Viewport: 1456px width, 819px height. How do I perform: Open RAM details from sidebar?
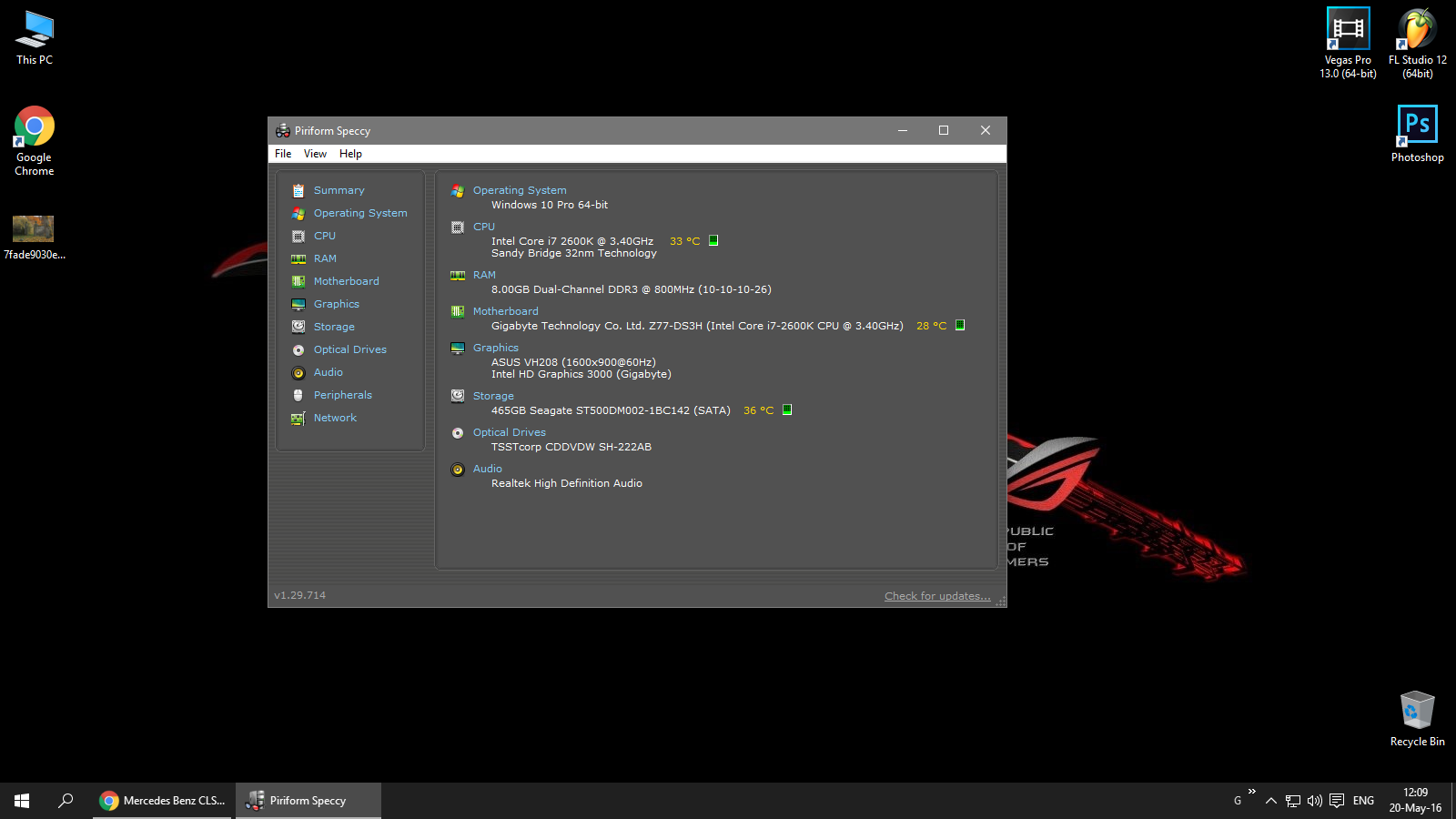pos(325,258)
